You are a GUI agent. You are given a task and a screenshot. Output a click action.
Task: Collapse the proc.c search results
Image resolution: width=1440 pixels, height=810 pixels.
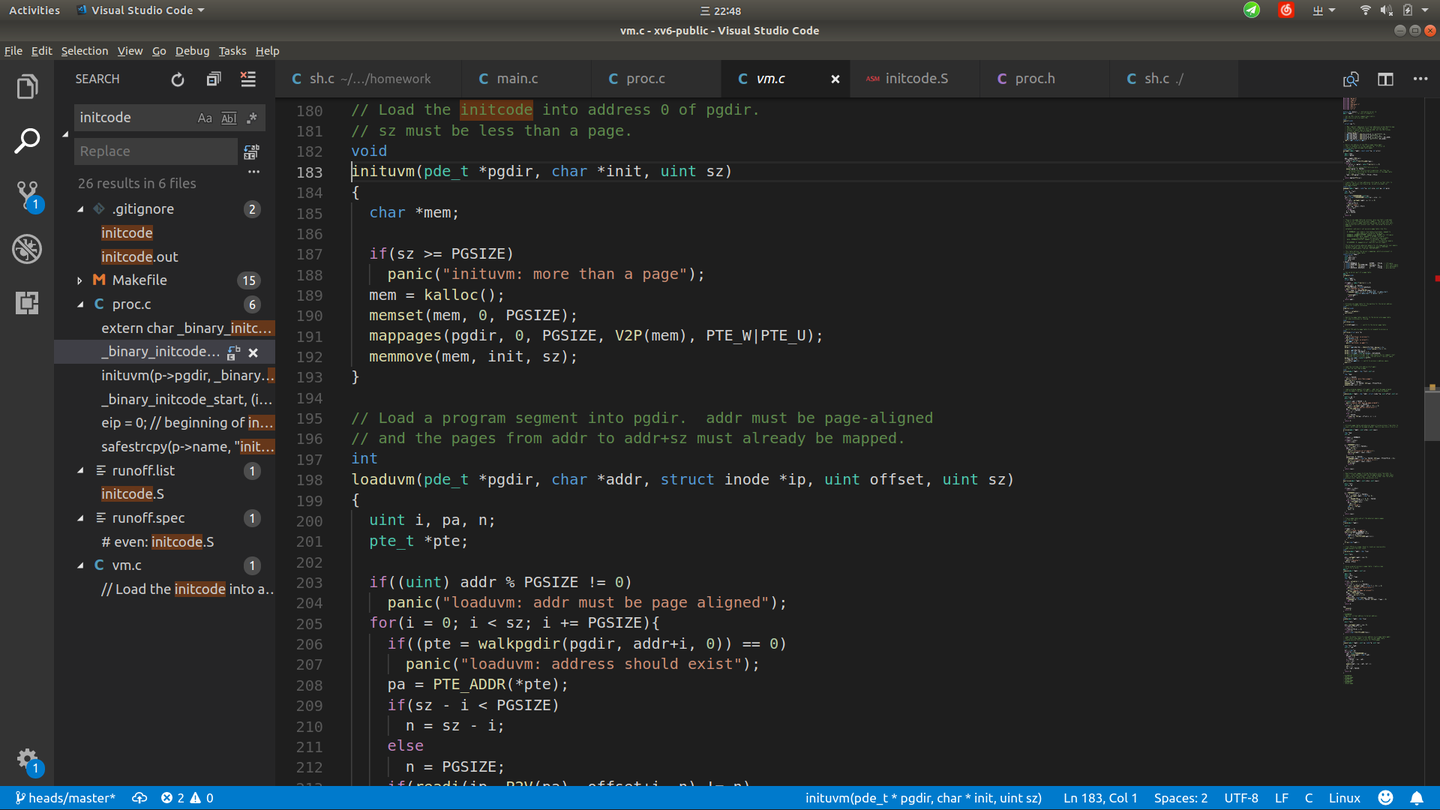81,304
